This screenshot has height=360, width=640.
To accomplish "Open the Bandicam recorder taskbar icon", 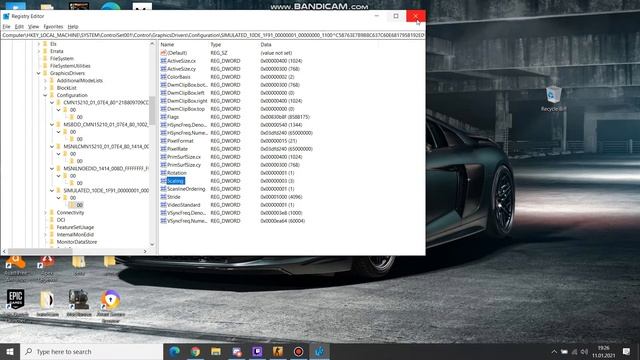I will tap(298, 351).
